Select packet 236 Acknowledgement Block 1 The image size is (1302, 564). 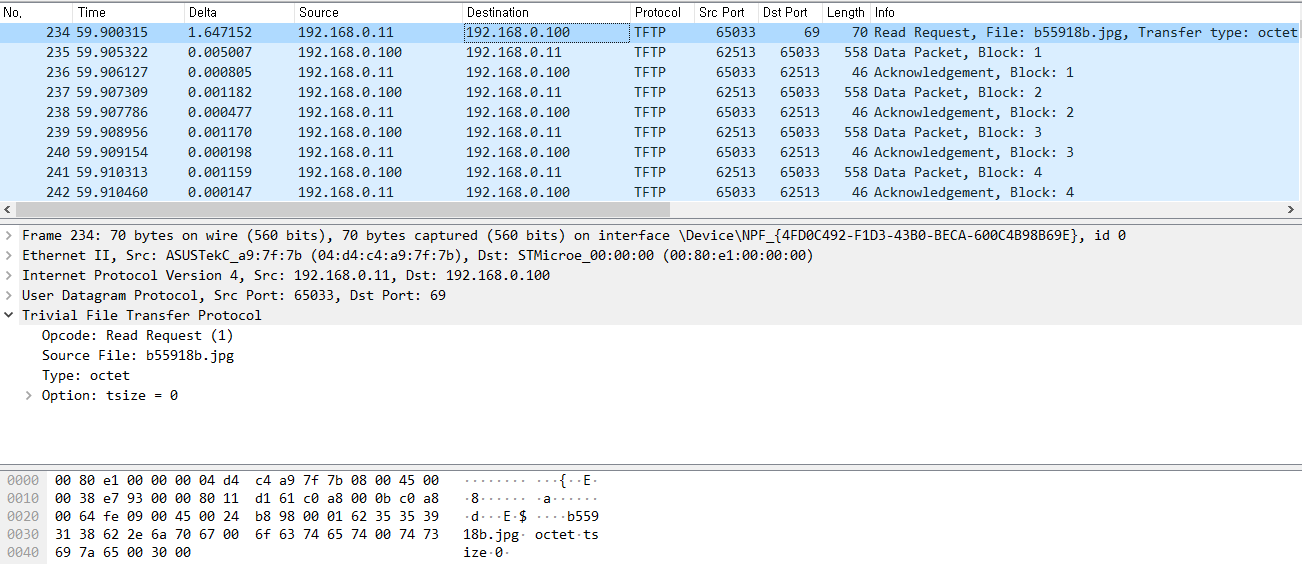[651, 72]
